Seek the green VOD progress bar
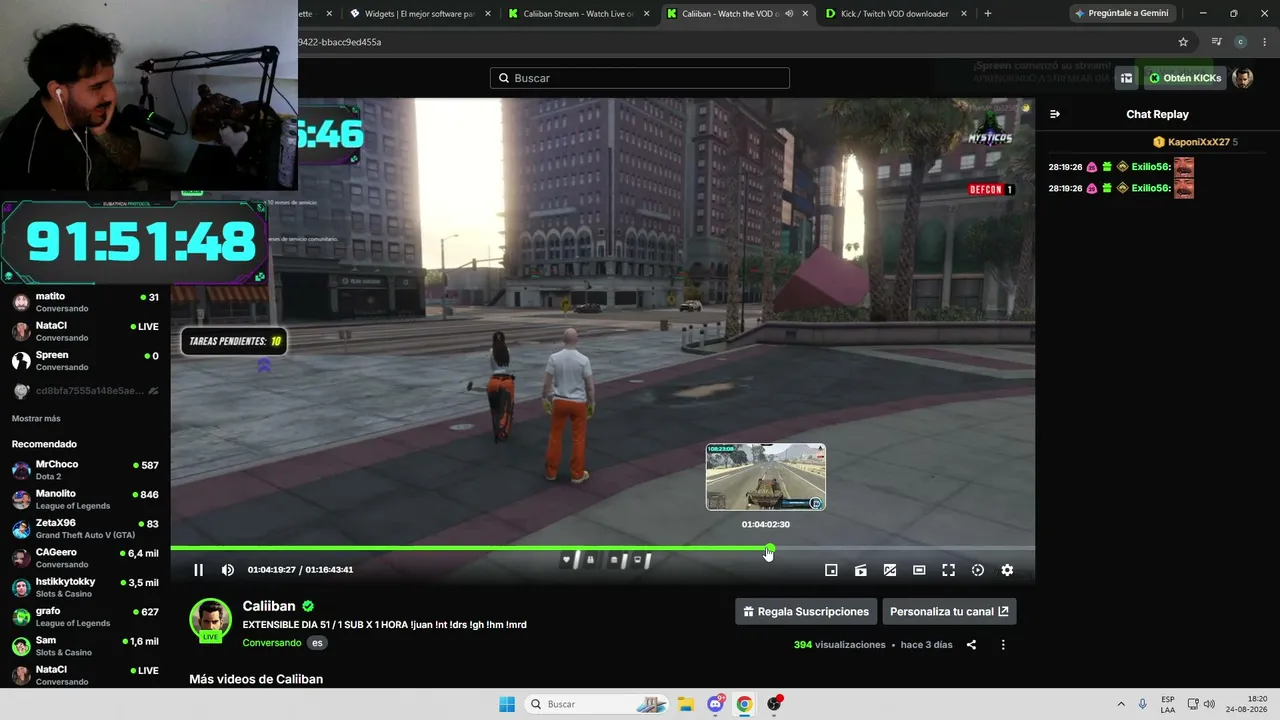The image size is (1280, 720). 602,548
